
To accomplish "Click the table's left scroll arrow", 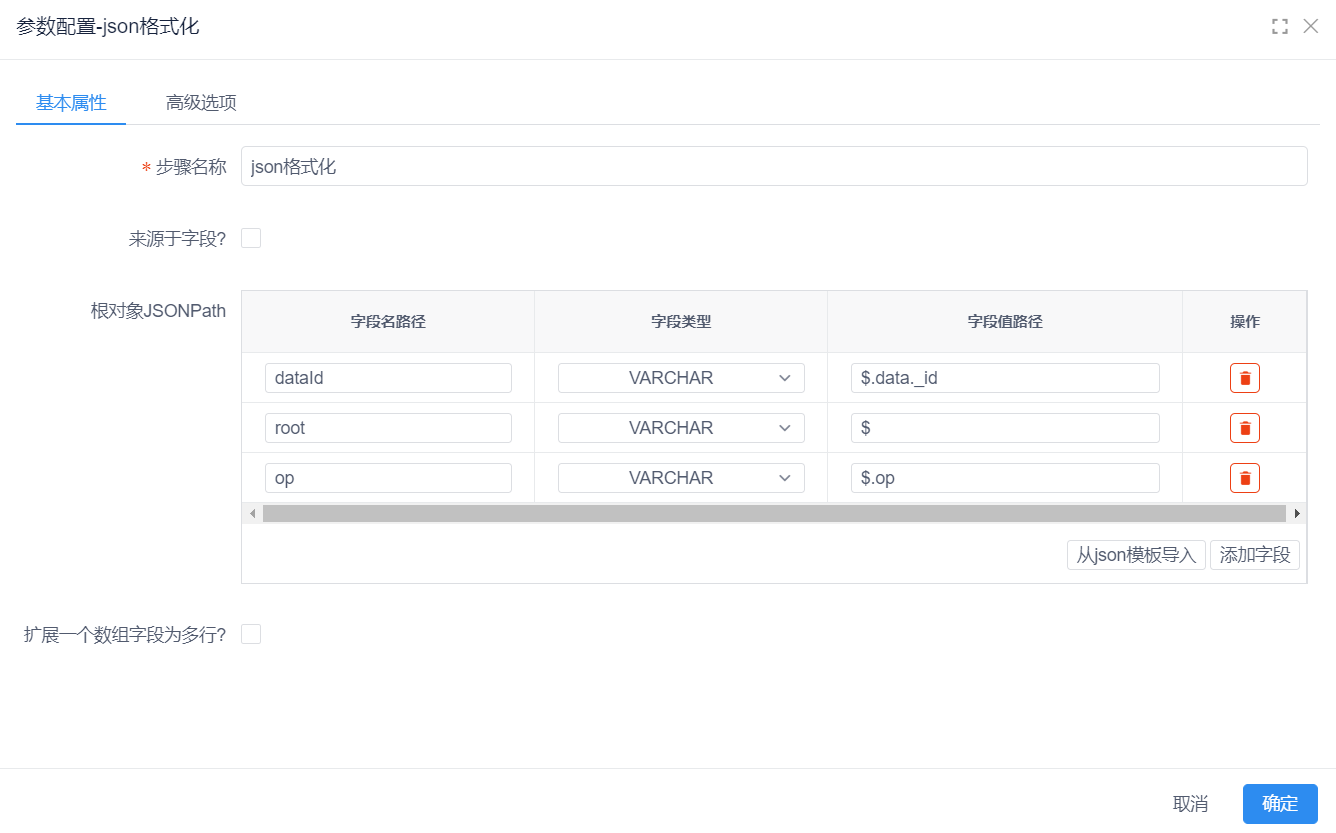I will click(x=252, y=513).
